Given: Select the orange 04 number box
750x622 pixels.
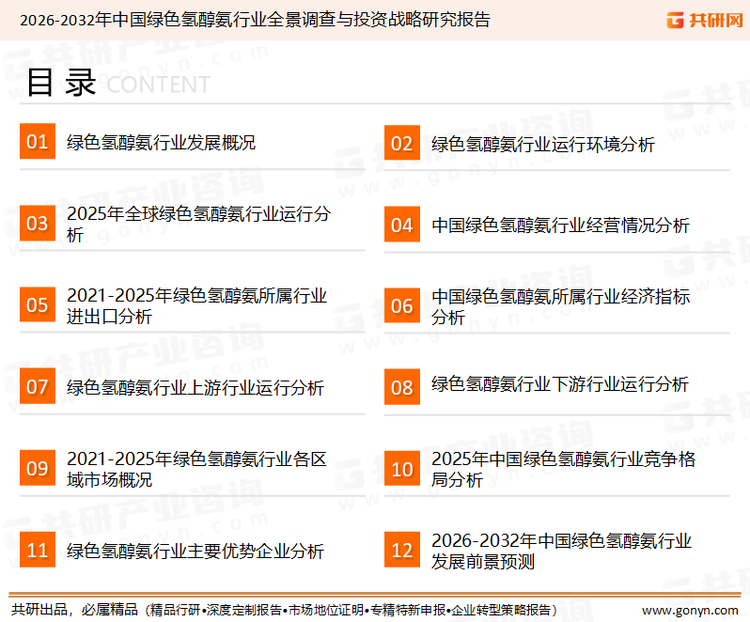Looking at the screenshot, I should [x=402, y=224].
